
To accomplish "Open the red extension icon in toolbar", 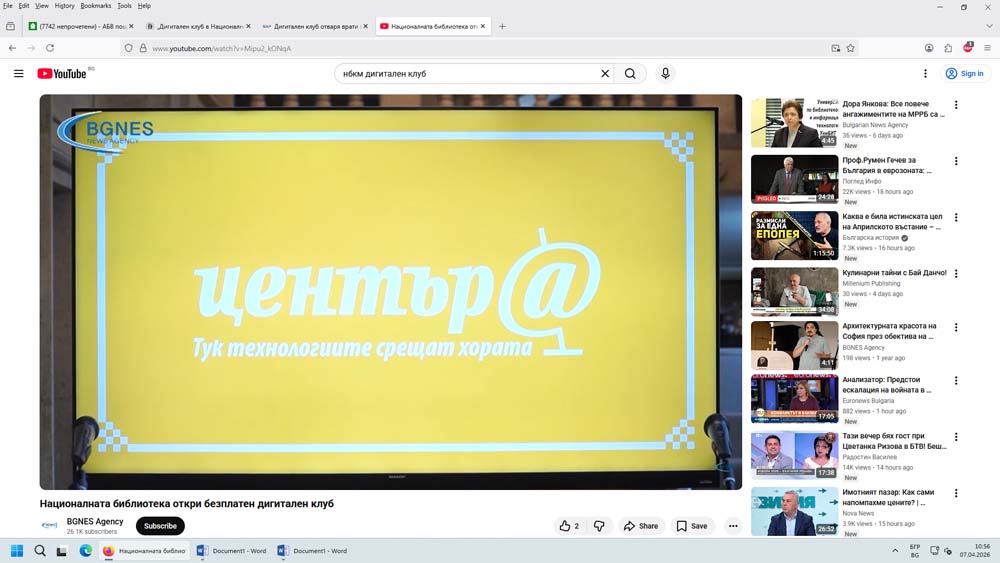I will click(x=967, y=47).
